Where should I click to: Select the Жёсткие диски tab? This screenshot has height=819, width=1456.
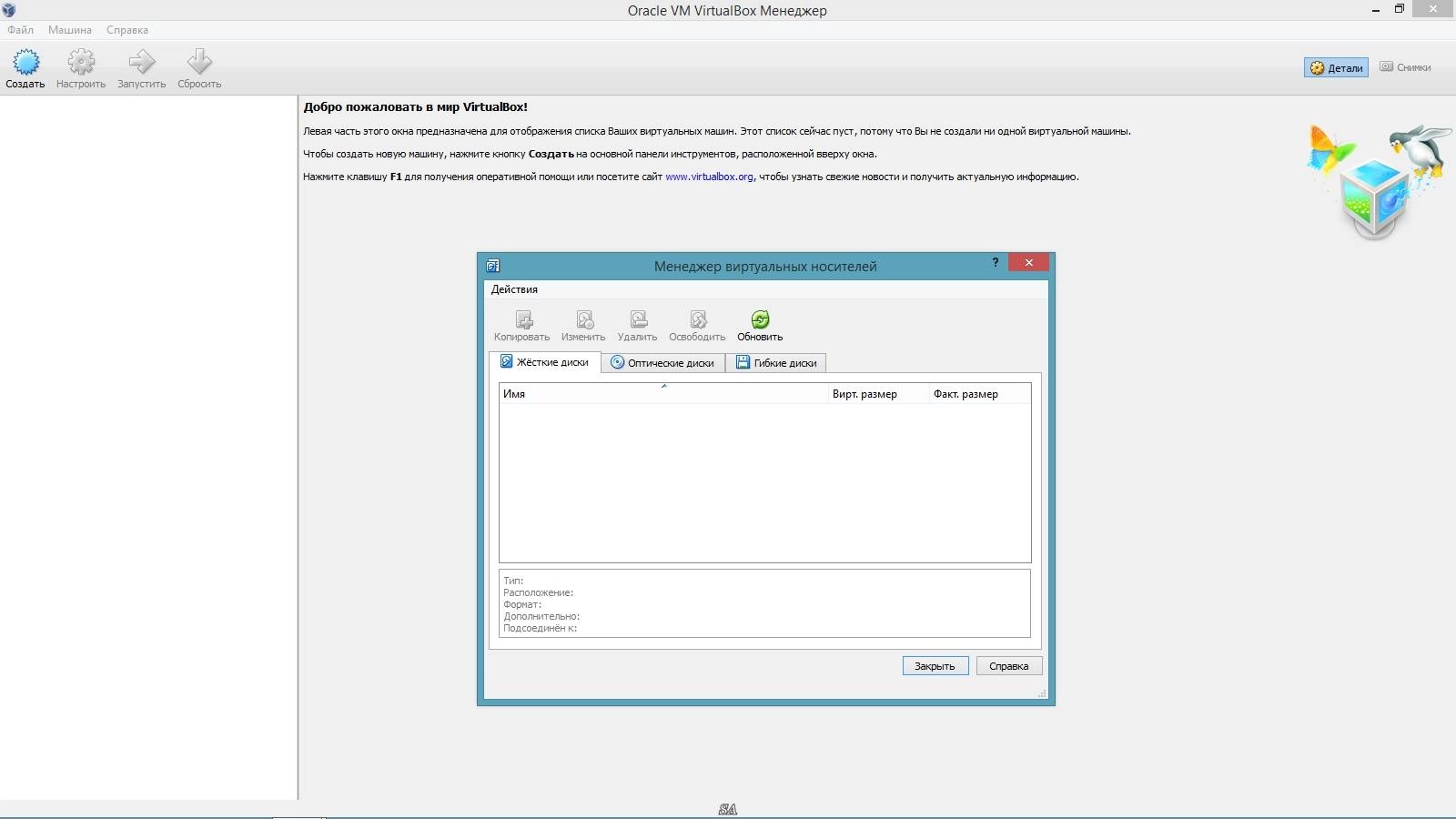pos(544,362)
